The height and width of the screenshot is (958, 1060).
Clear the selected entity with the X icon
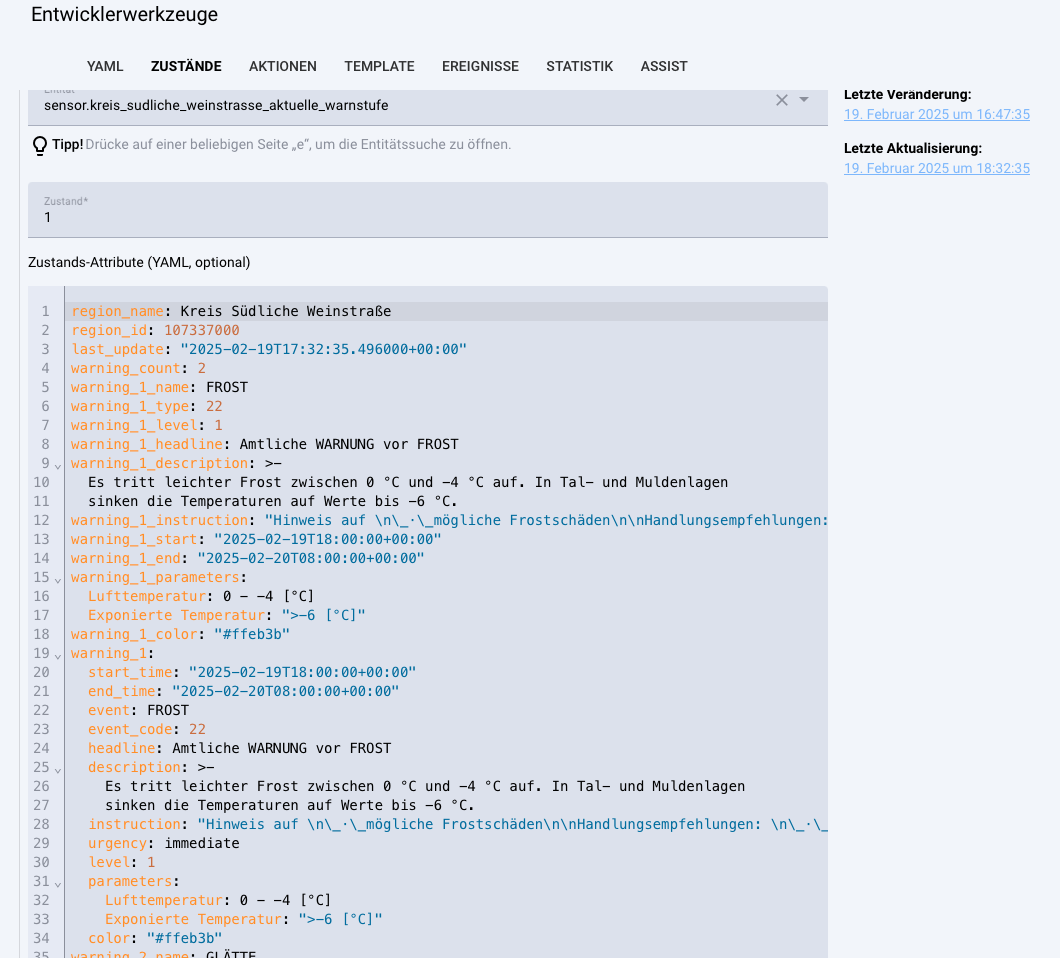tap(782, 100)
